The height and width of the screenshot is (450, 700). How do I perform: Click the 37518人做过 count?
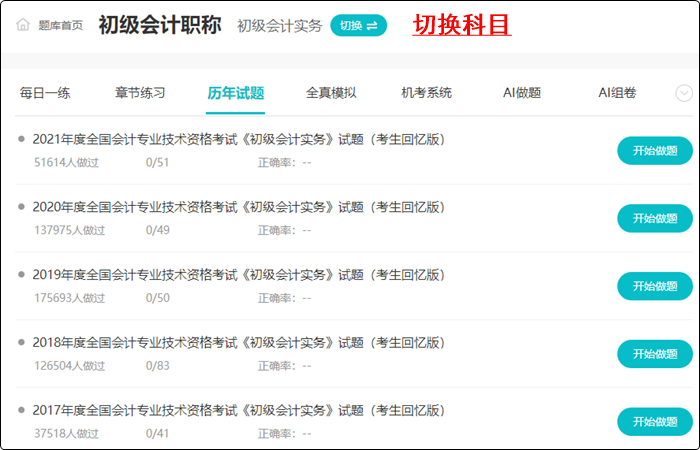(x=66, y=434)
